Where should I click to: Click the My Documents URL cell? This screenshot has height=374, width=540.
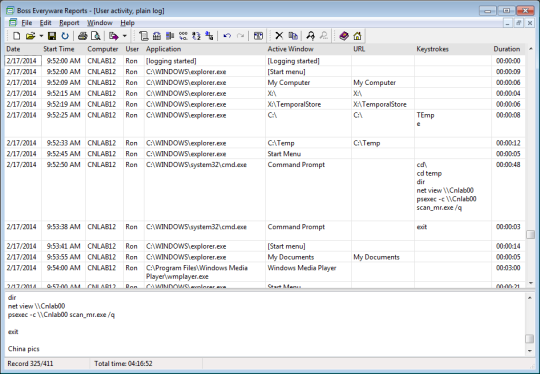[383, 257]
